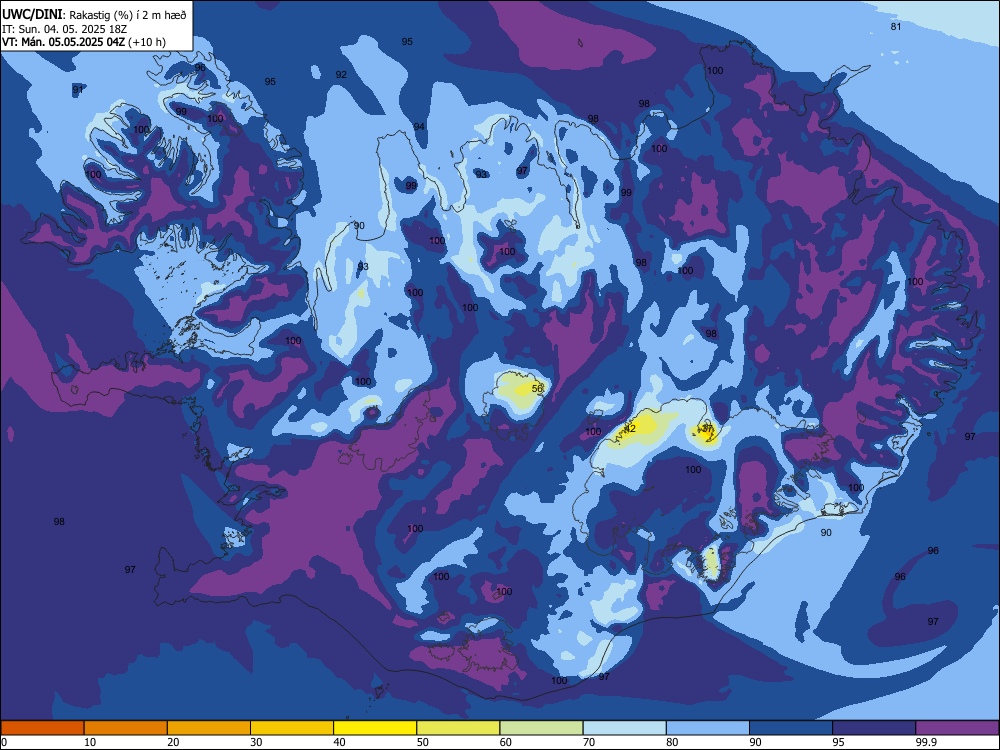Click the pale blue 70–80 legend swatch
1000x750 pixels.
625,728
